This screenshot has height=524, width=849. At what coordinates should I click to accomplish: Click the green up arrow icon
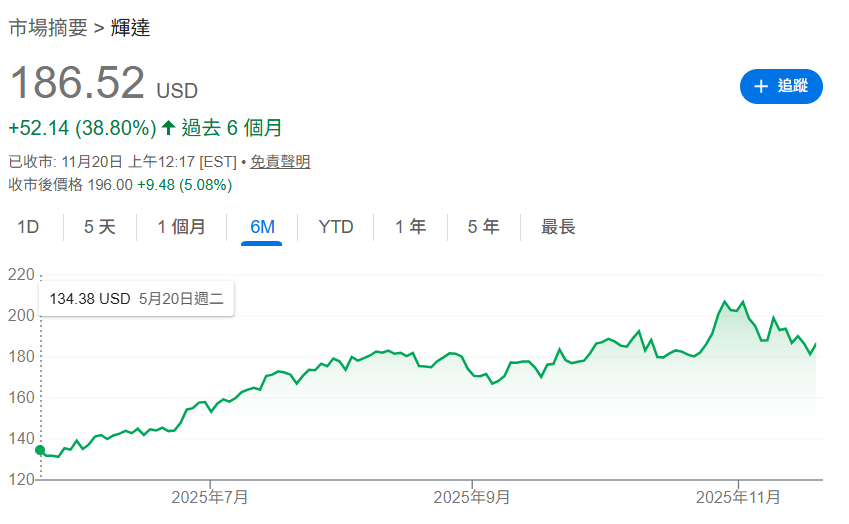tap(168, 128)
